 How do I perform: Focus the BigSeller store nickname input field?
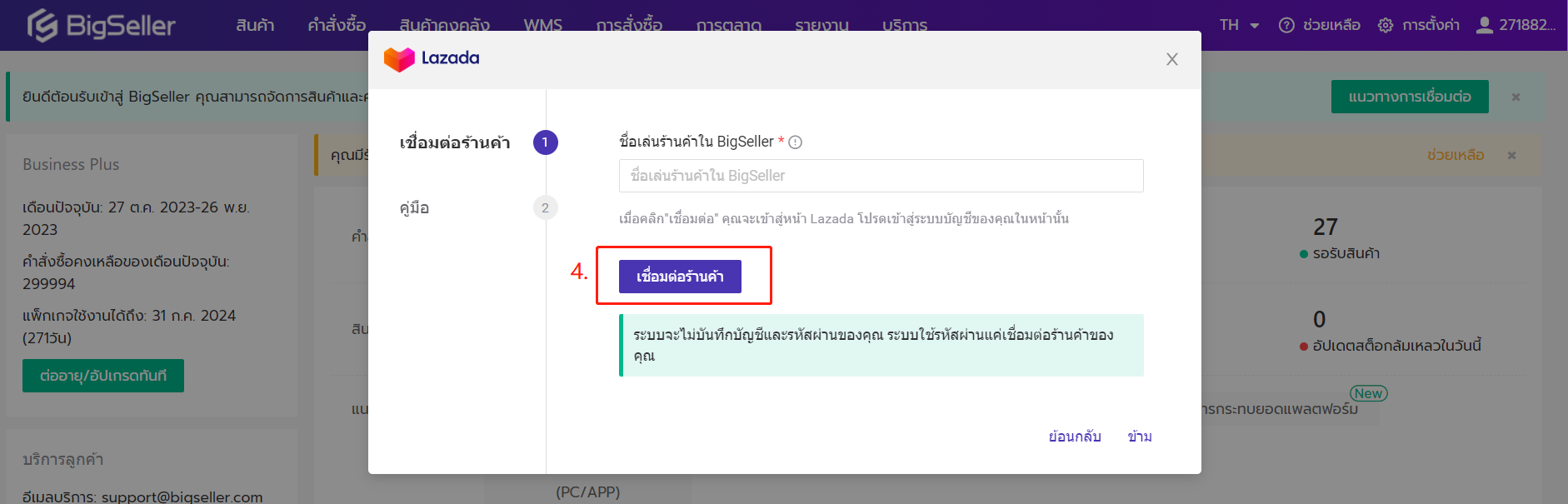point(881,176)
